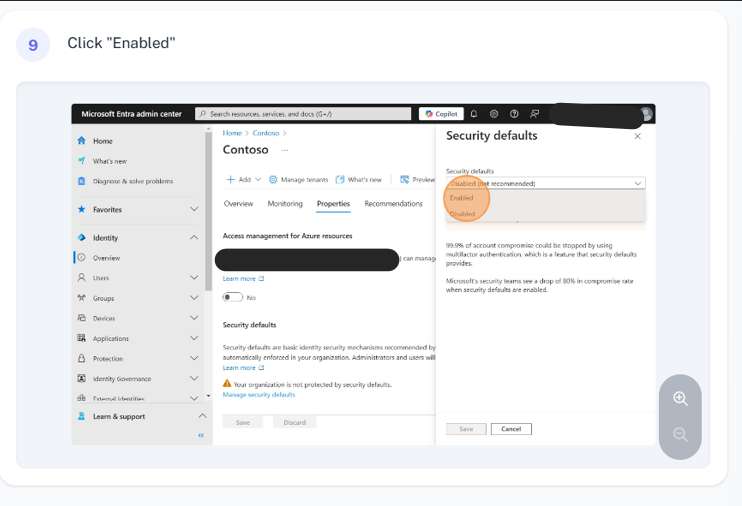Click the ellipsis next to Contoso title

pos(285,150)
